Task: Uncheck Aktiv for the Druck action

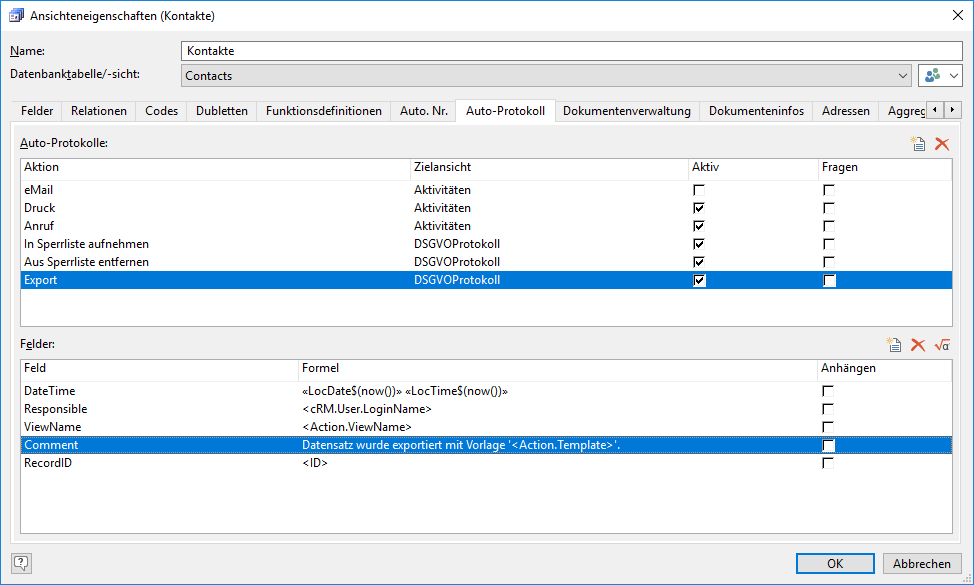Action: point(699,208)
